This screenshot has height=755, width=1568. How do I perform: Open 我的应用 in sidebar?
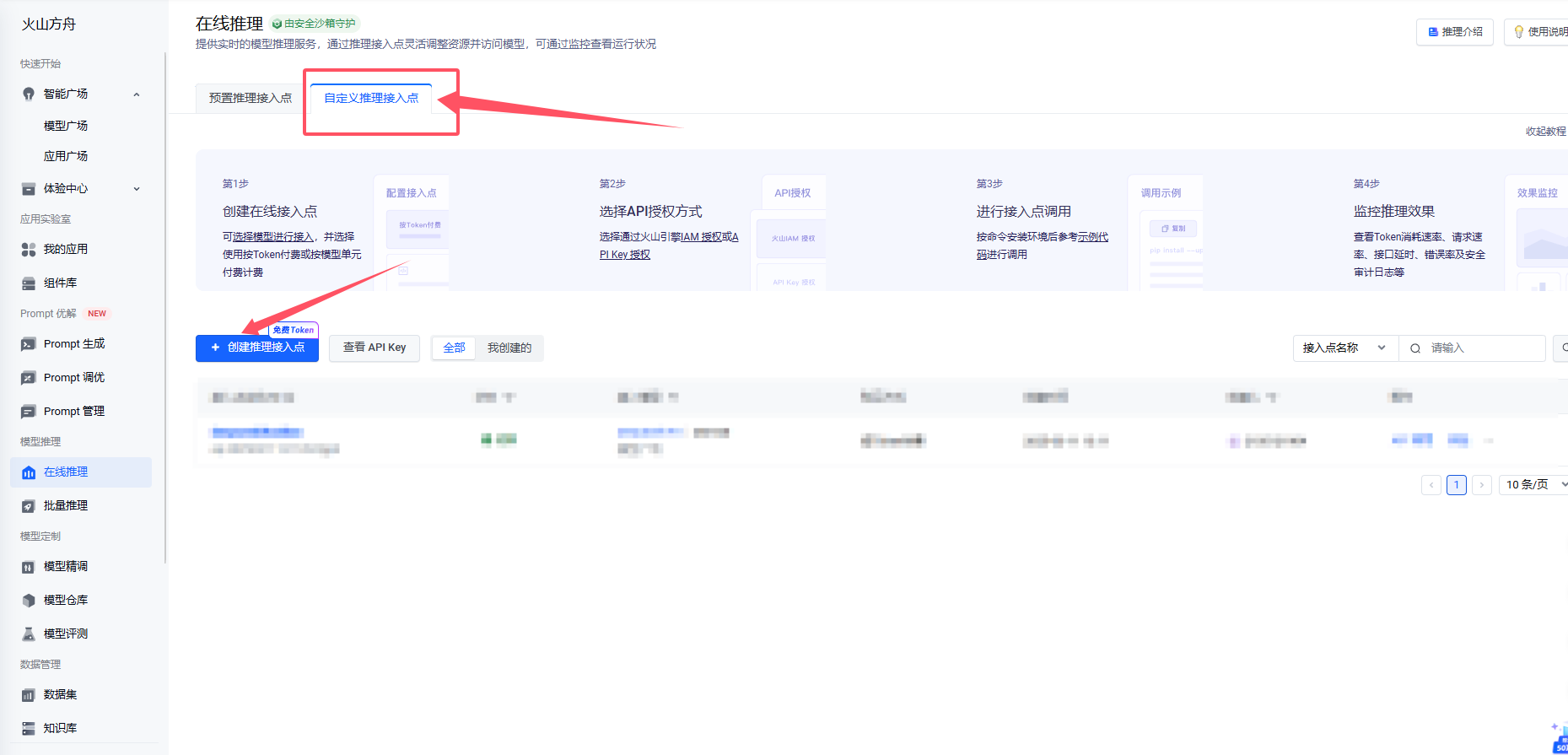point(81,249)
